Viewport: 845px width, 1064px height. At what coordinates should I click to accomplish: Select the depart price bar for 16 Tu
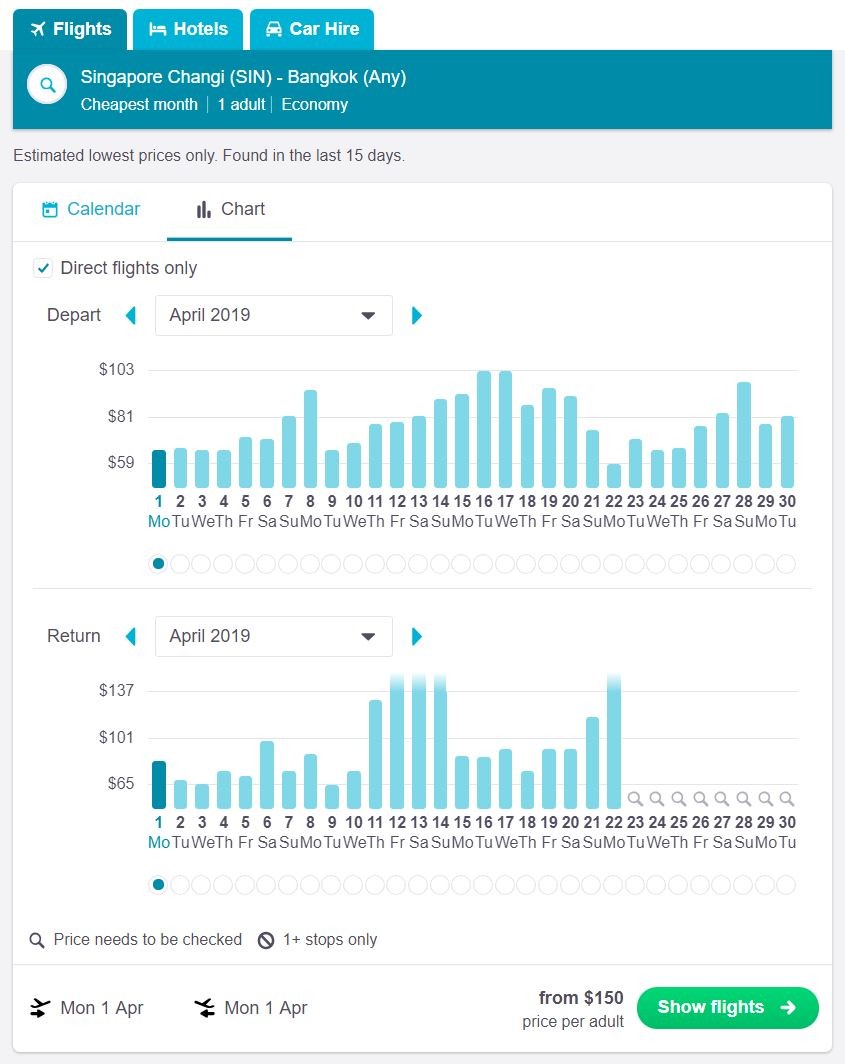click(484, 430)
